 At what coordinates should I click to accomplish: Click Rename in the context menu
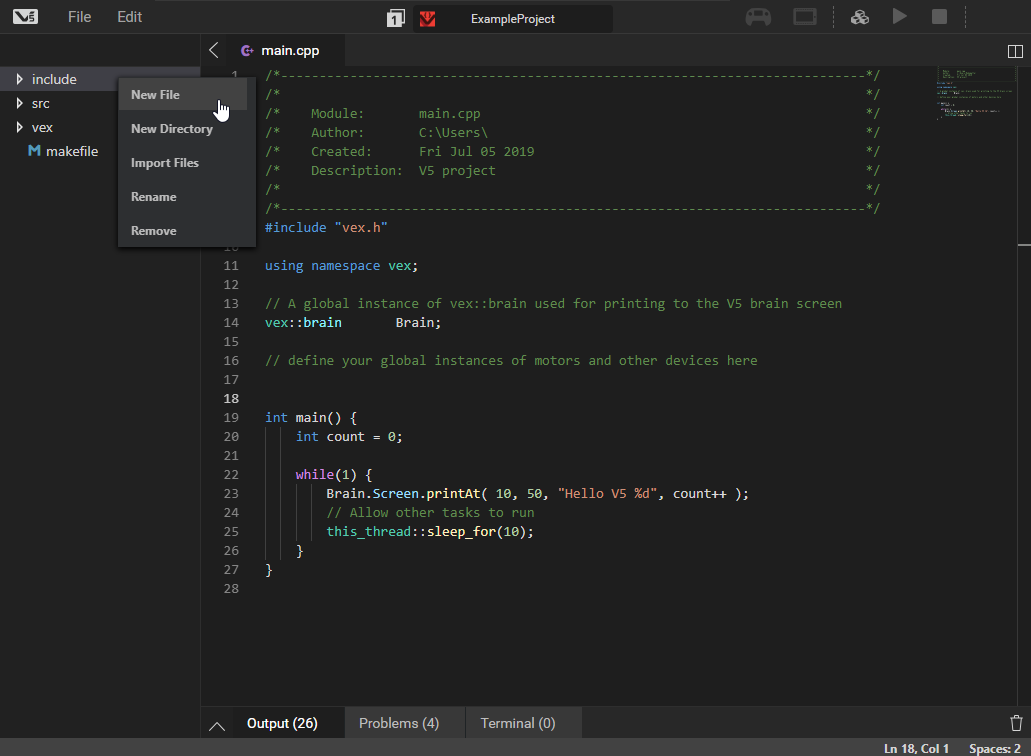click(x=153, y=196)
